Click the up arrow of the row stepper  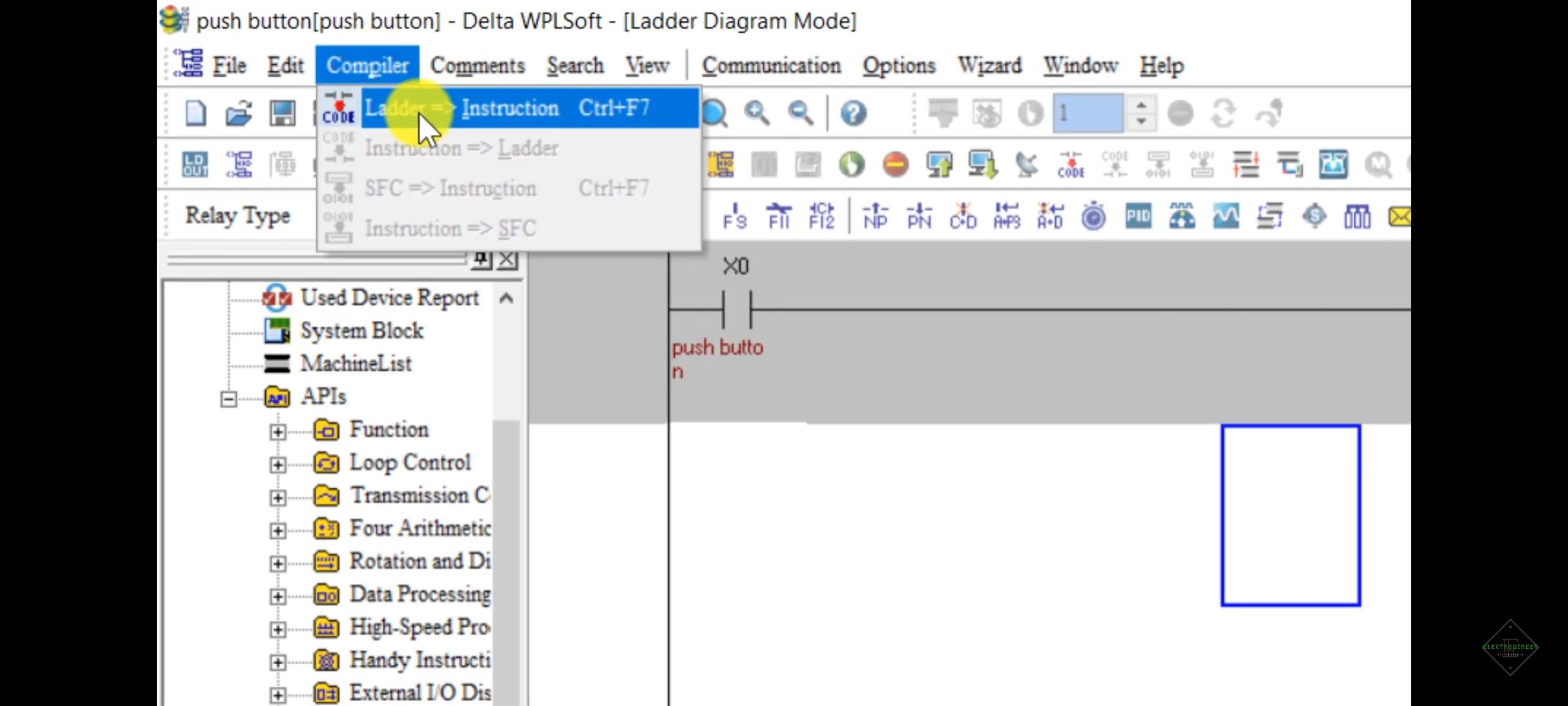[x=1142, y=106]
